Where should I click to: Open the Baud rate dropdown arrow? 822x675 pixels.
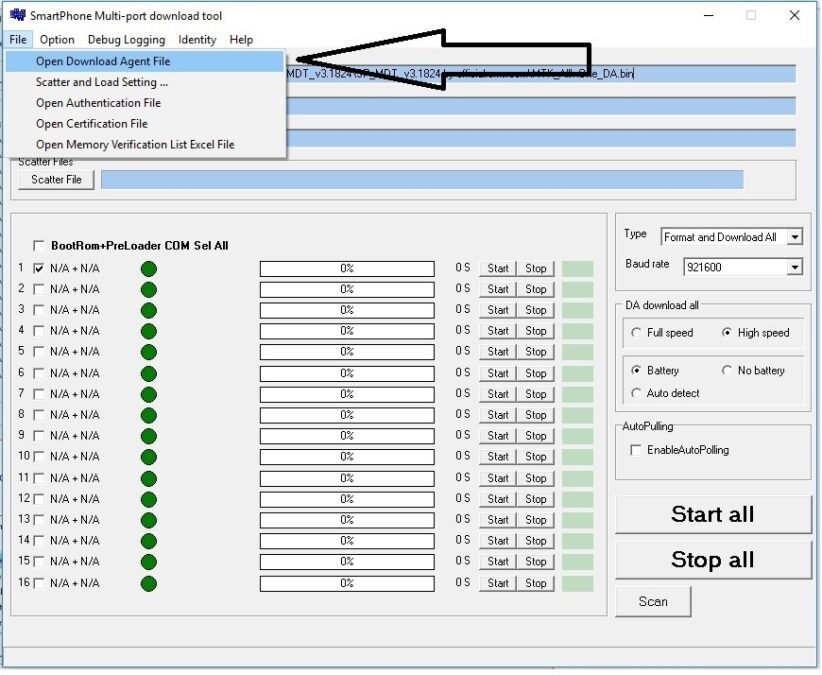click(795, 268)
